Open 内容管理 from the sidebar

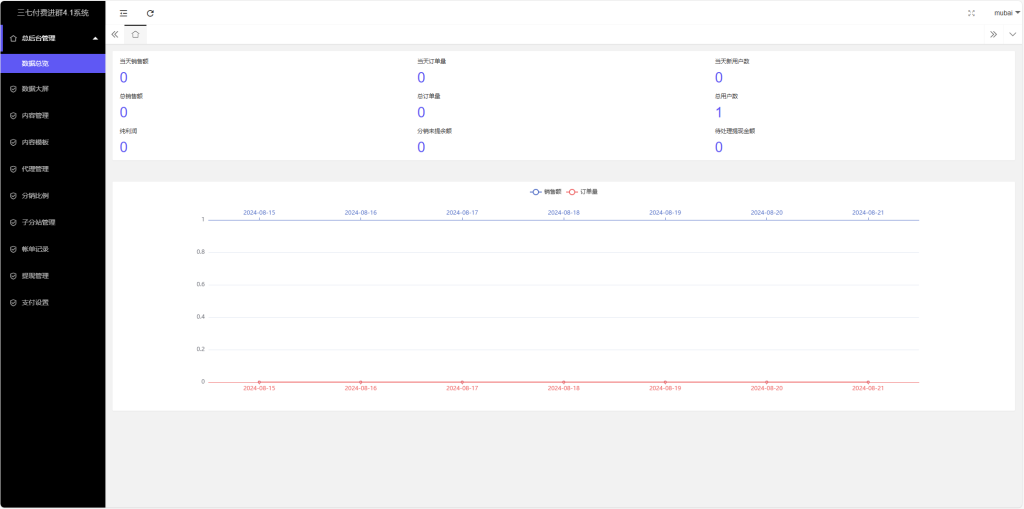point(35,116)
